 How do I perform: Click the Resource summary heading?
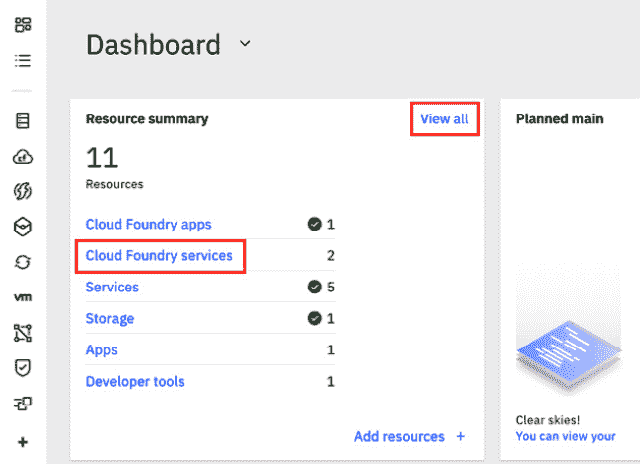147,119
